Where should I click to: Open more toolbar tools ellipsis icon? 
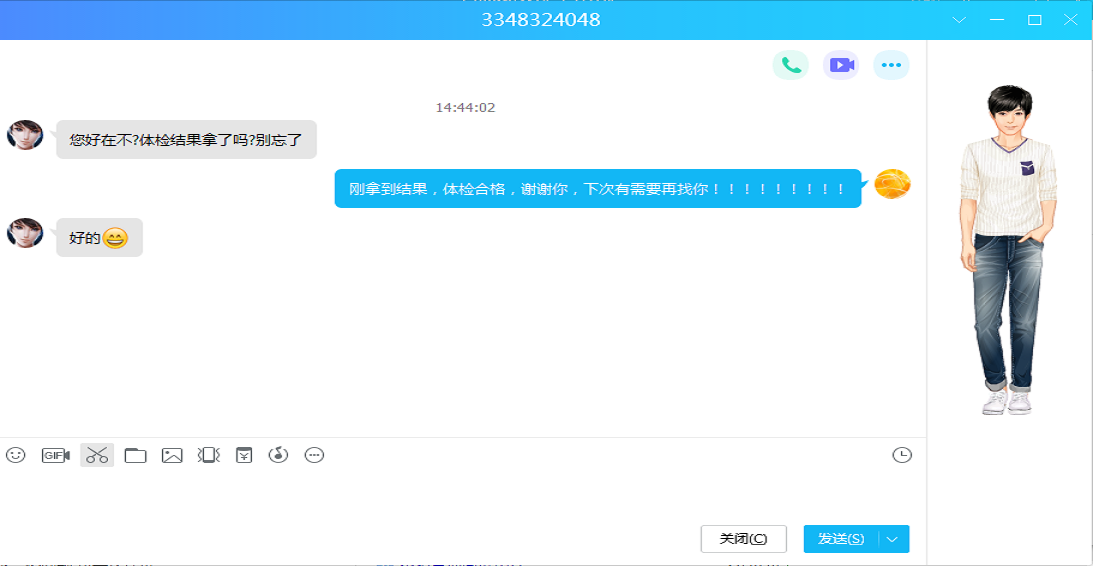coord(315,455)
